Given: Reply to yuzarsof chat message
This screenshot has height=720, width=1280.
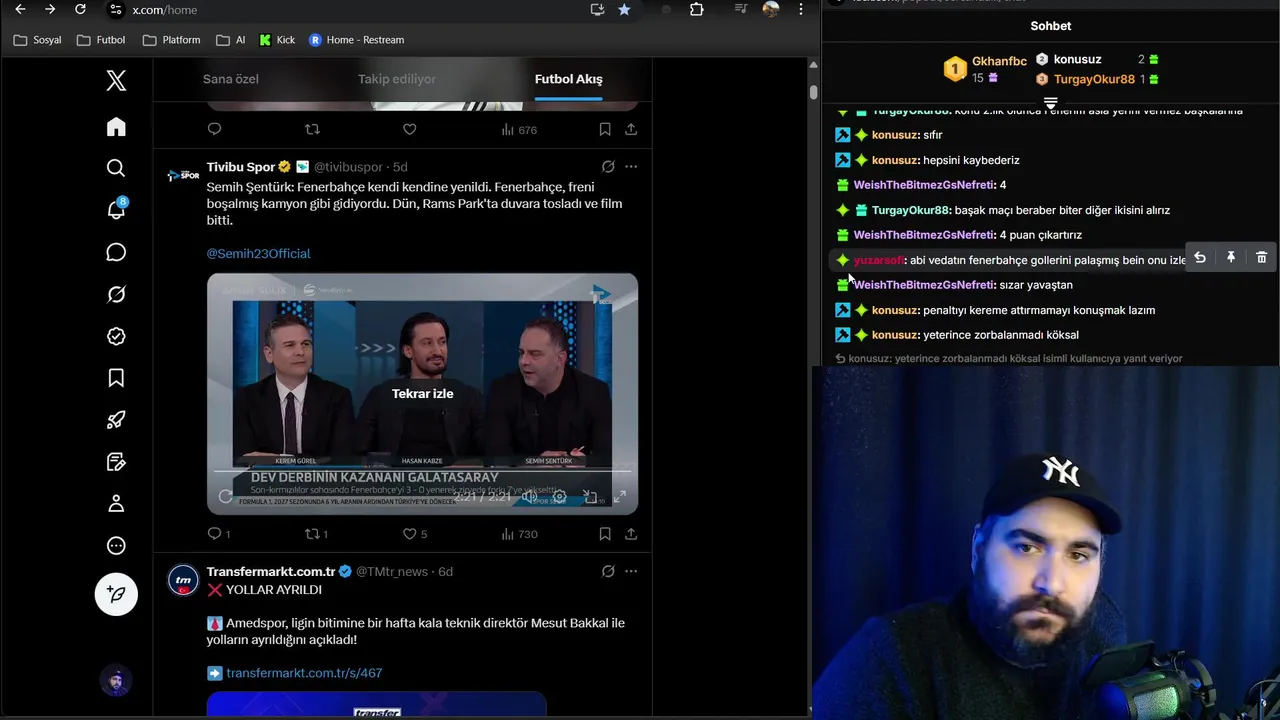Looking at the screenshot, I should tap(1200, 258).
